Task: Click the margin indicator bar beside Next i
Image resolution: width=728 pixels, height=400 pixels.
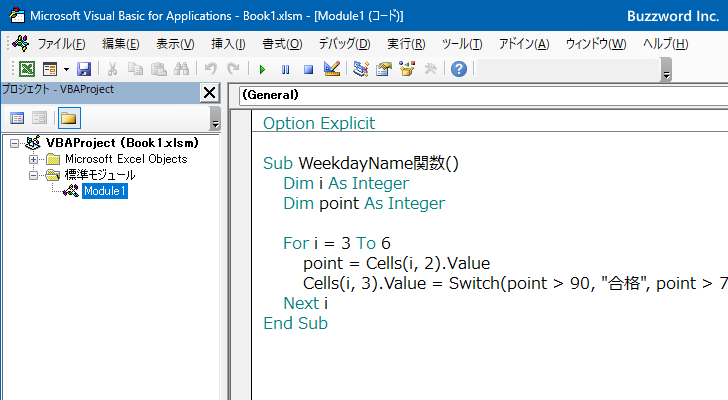Action: tap(241, 303)
